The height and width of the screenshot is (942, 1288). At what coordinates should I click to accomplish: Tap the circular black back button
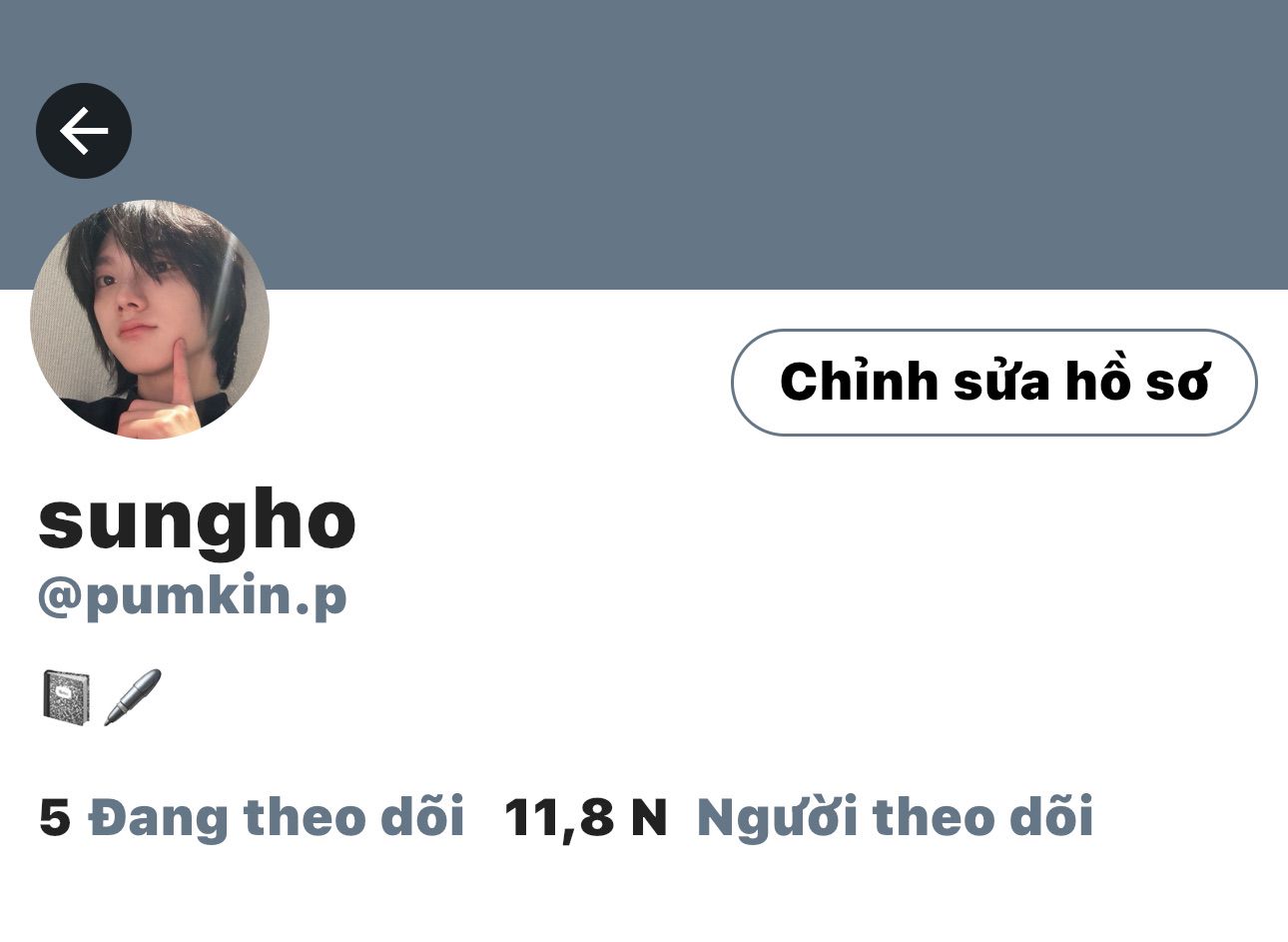click(x=84, y=131)
